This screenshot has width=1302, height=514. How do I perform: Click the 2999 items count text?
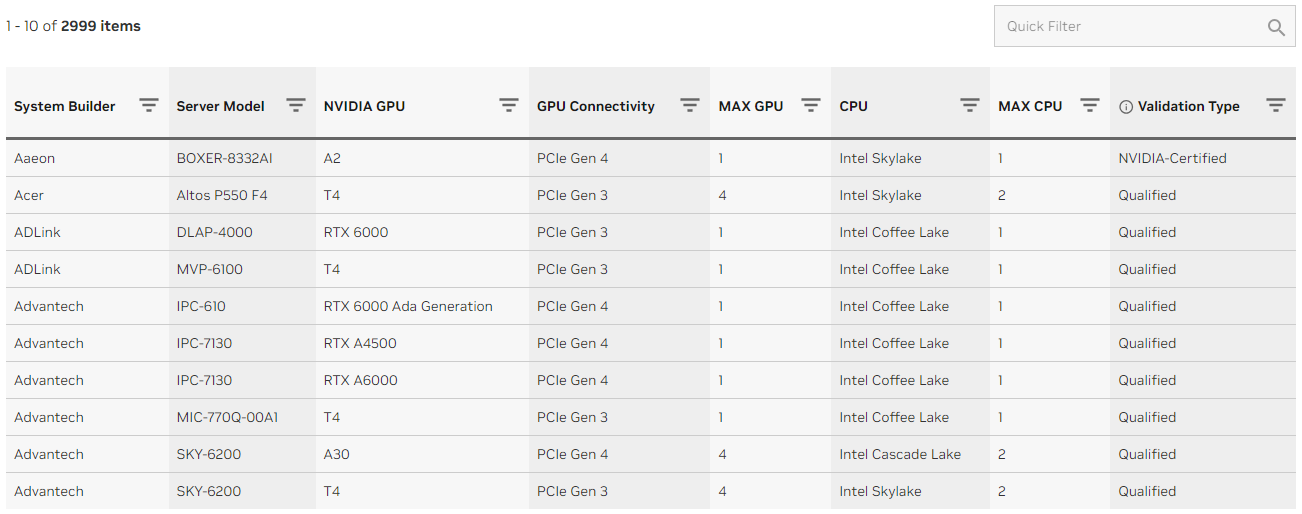[x=101, y=26]
